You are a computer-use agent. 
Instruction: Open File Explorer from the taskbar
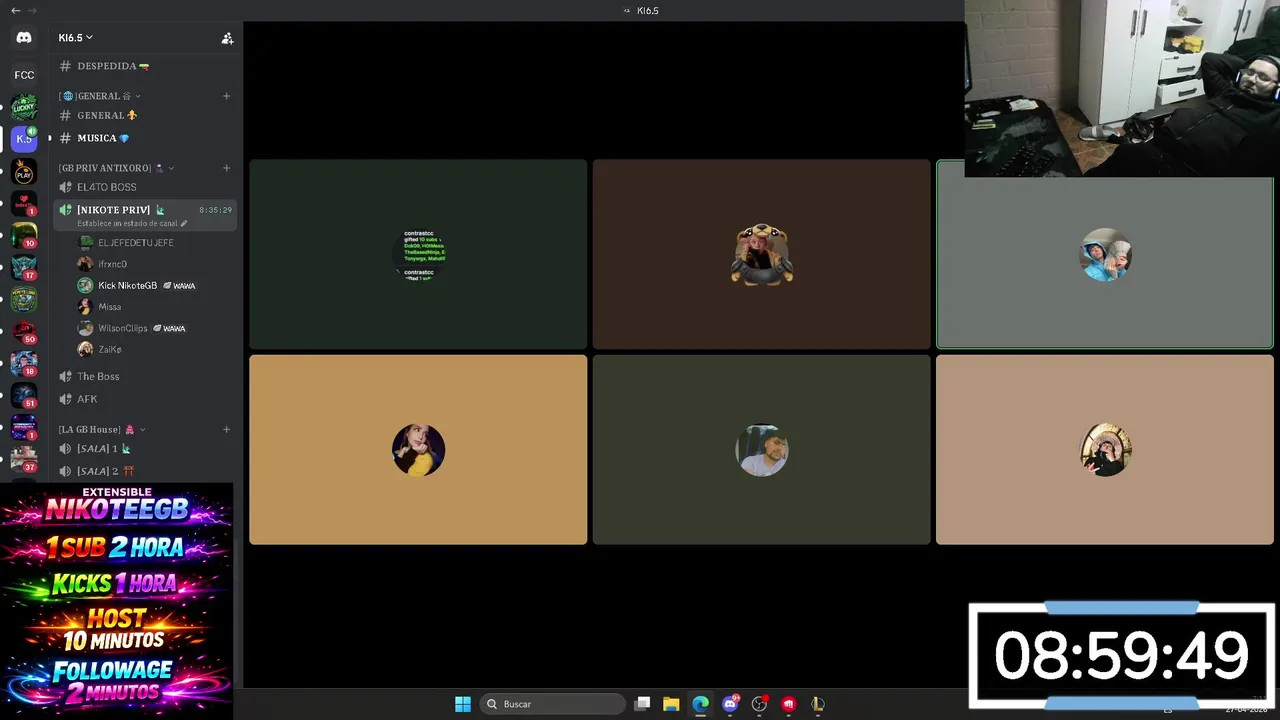click(x=671, y=704)
